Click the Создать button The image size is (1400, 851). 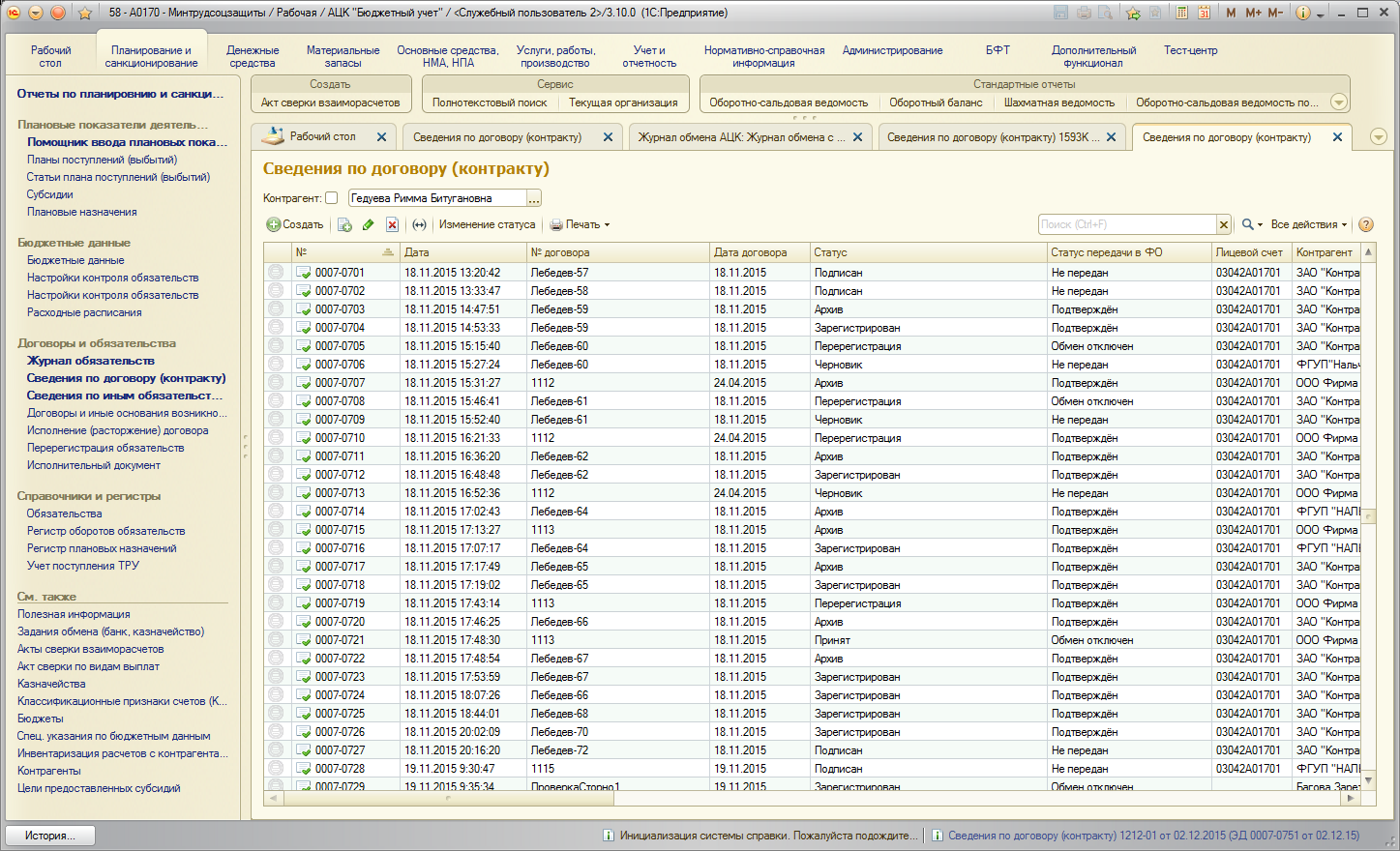tap(295, 224)
